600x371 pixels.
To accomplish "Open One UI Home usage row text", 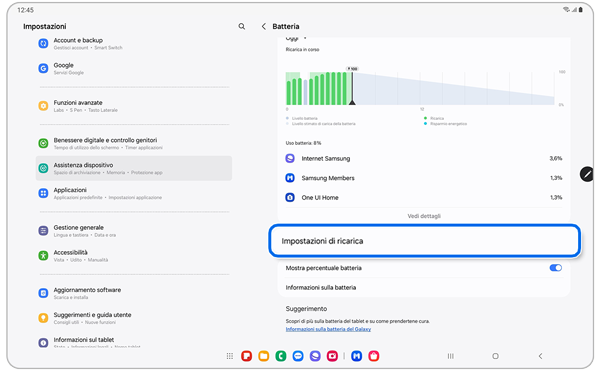I will 320,197.
